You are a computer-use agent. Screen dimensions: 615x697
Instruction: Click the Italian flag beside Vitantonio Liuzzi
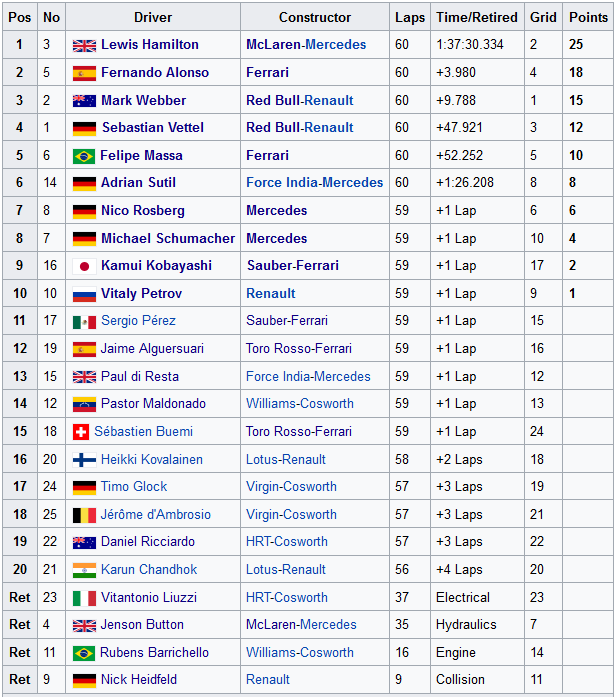(84, 598)
